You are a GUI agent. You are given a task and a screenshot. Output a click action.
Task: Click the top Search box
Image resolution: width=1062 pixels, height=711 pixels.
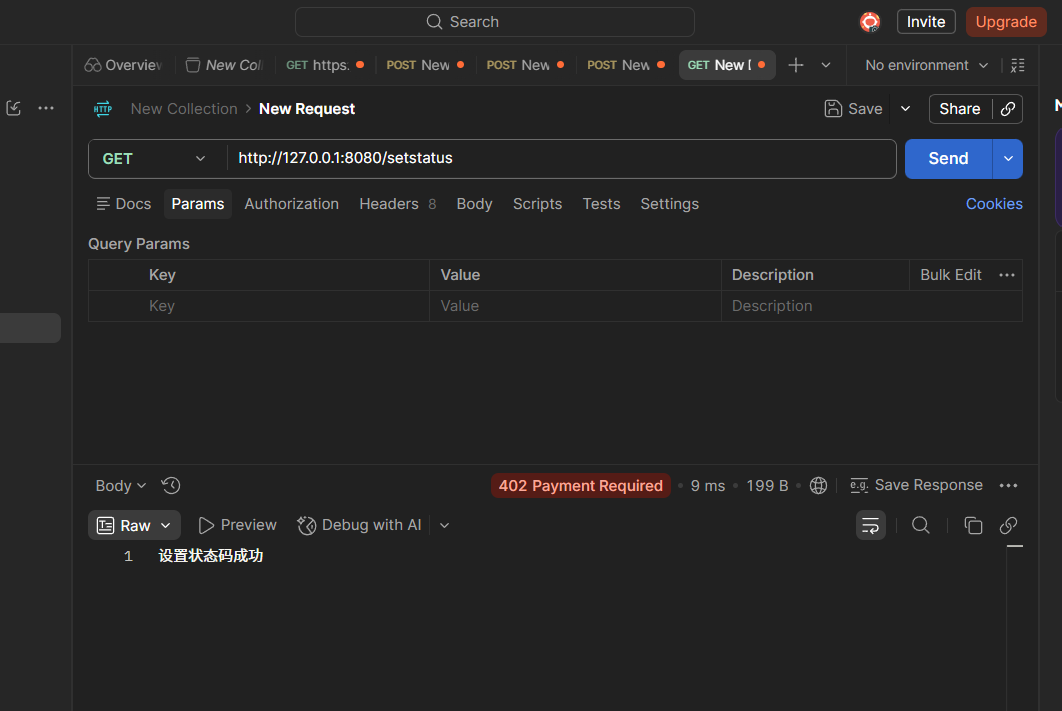pos(494,22)
